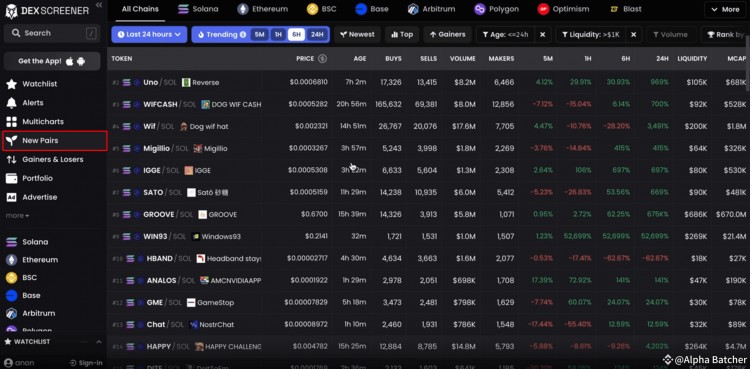Click the dollar price currency icon
This screenshot has height=369, width=750.
pyautogui.click(x=322, y=58)
